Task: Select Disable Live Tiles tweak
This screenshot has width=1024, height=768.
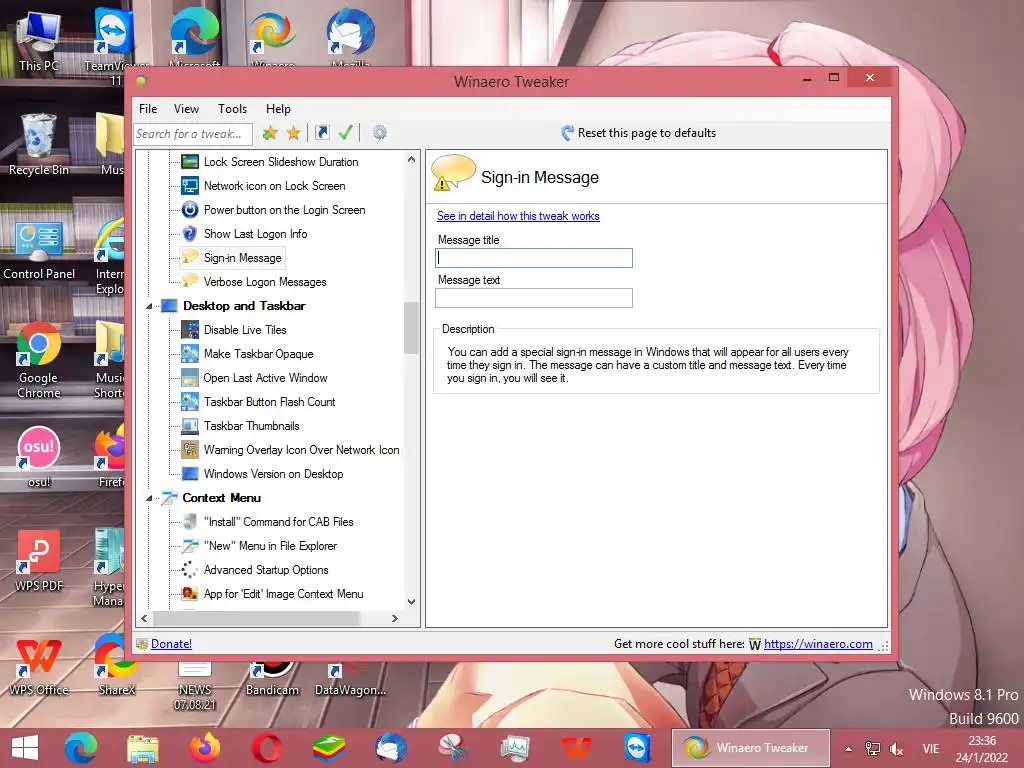Action: (245, 330)
